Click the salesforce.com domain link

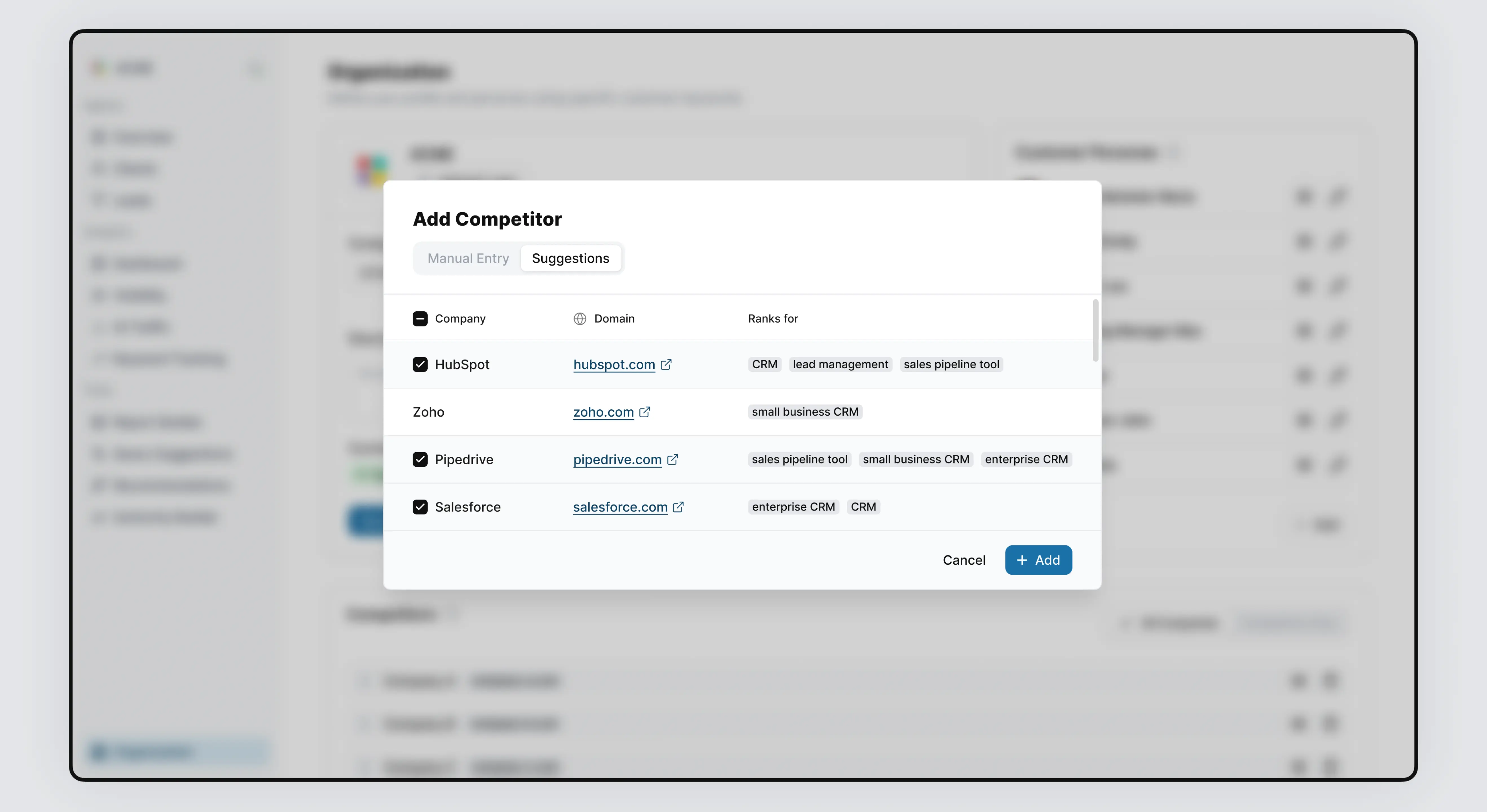(620, 507)
